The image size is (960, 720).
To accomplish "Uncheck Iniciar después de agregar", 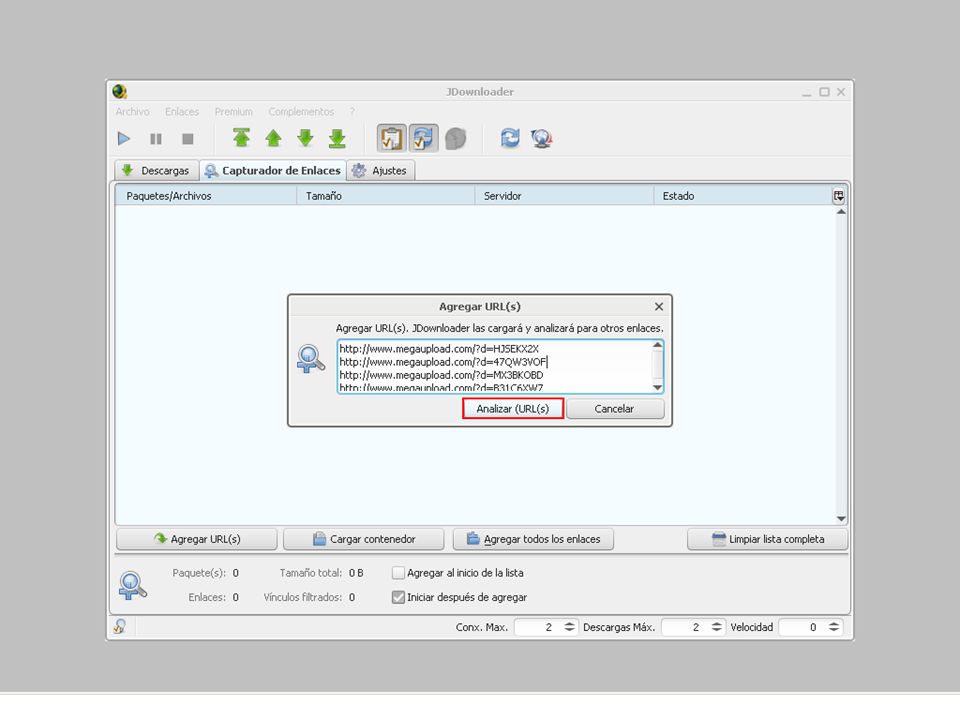I will (398, 597).
